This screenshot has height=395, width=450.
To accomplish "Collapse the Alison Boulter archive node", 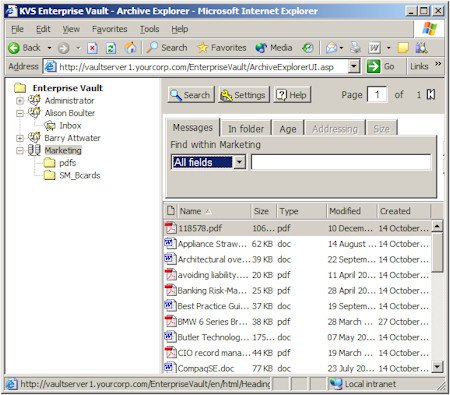I will click(20, 113).
